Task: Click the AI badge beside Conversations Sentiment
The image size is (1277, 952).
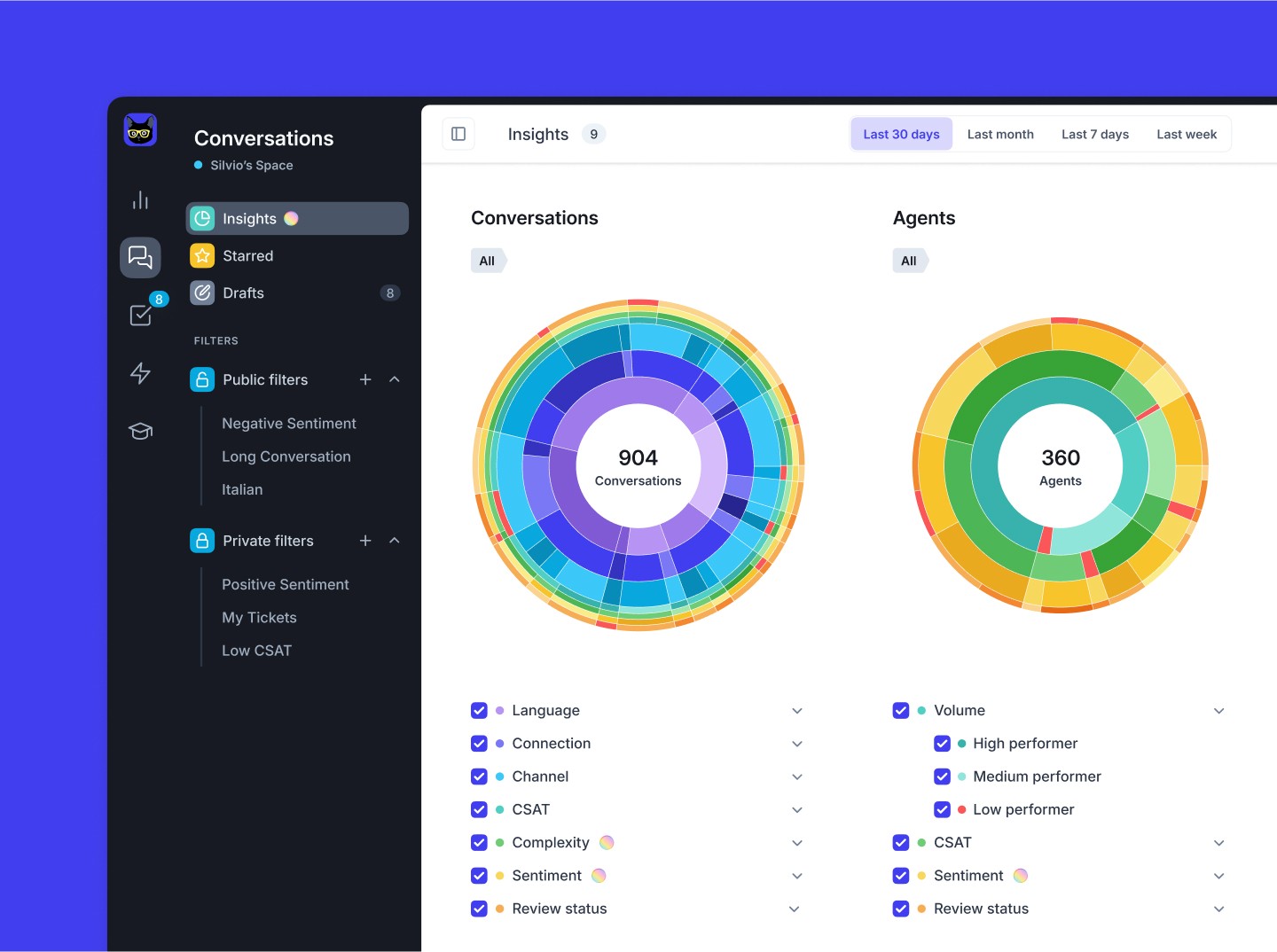Action: click(x=599, y=876)
